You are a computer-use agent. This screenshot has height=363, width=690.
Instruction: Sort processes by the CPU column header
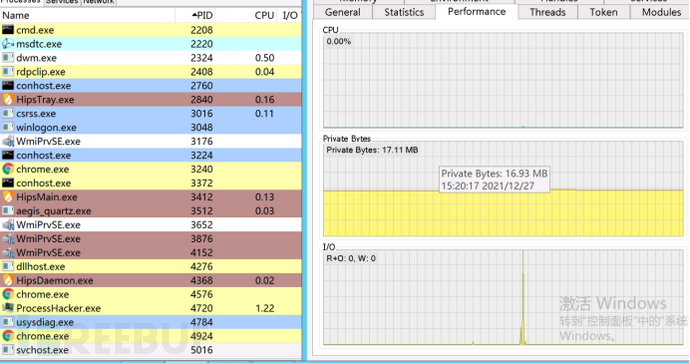(x=247, y=15)
